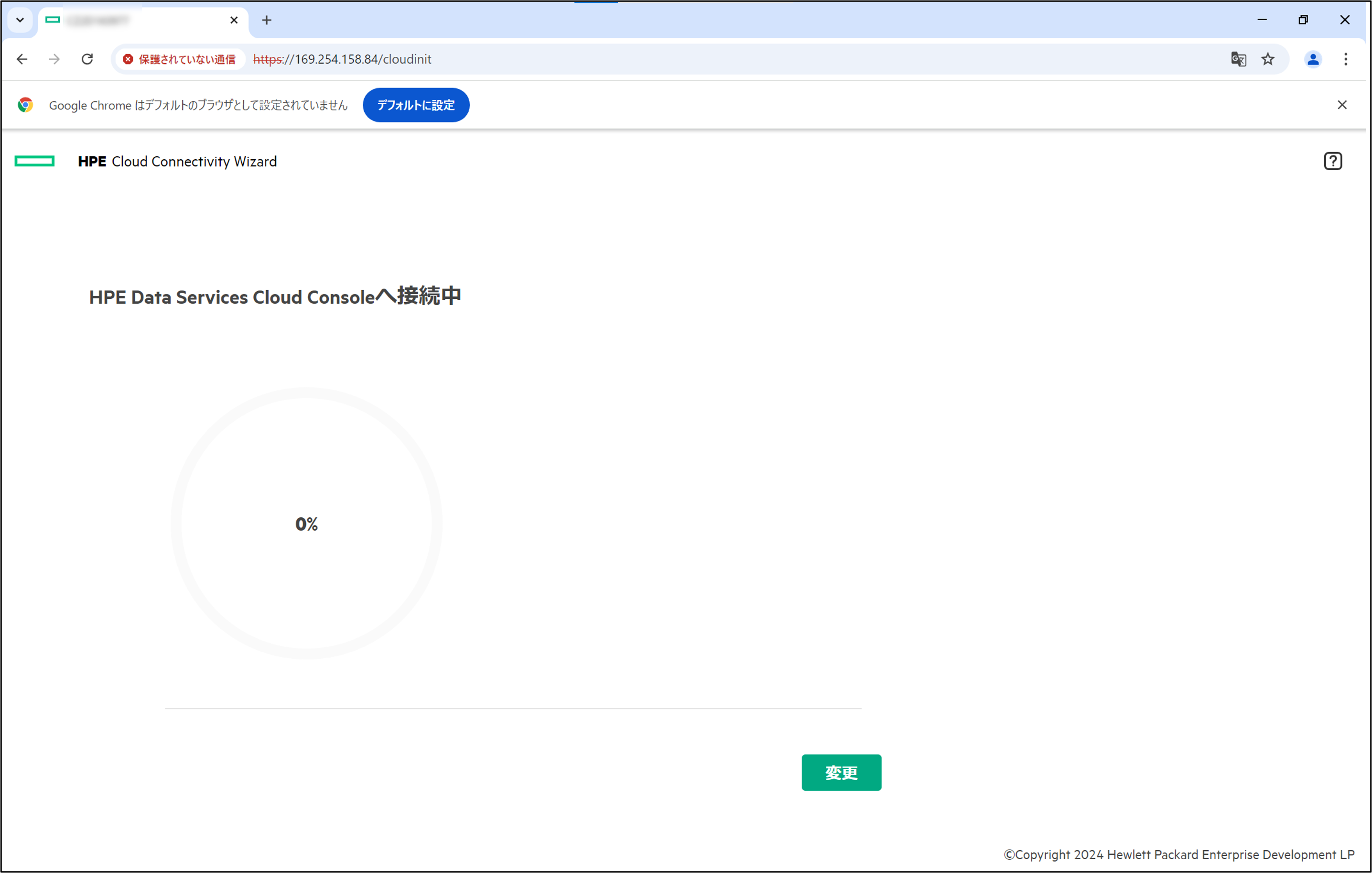
Task: Click the HPE Cloud Connectivity Wizard title
Action: point(177,161)
